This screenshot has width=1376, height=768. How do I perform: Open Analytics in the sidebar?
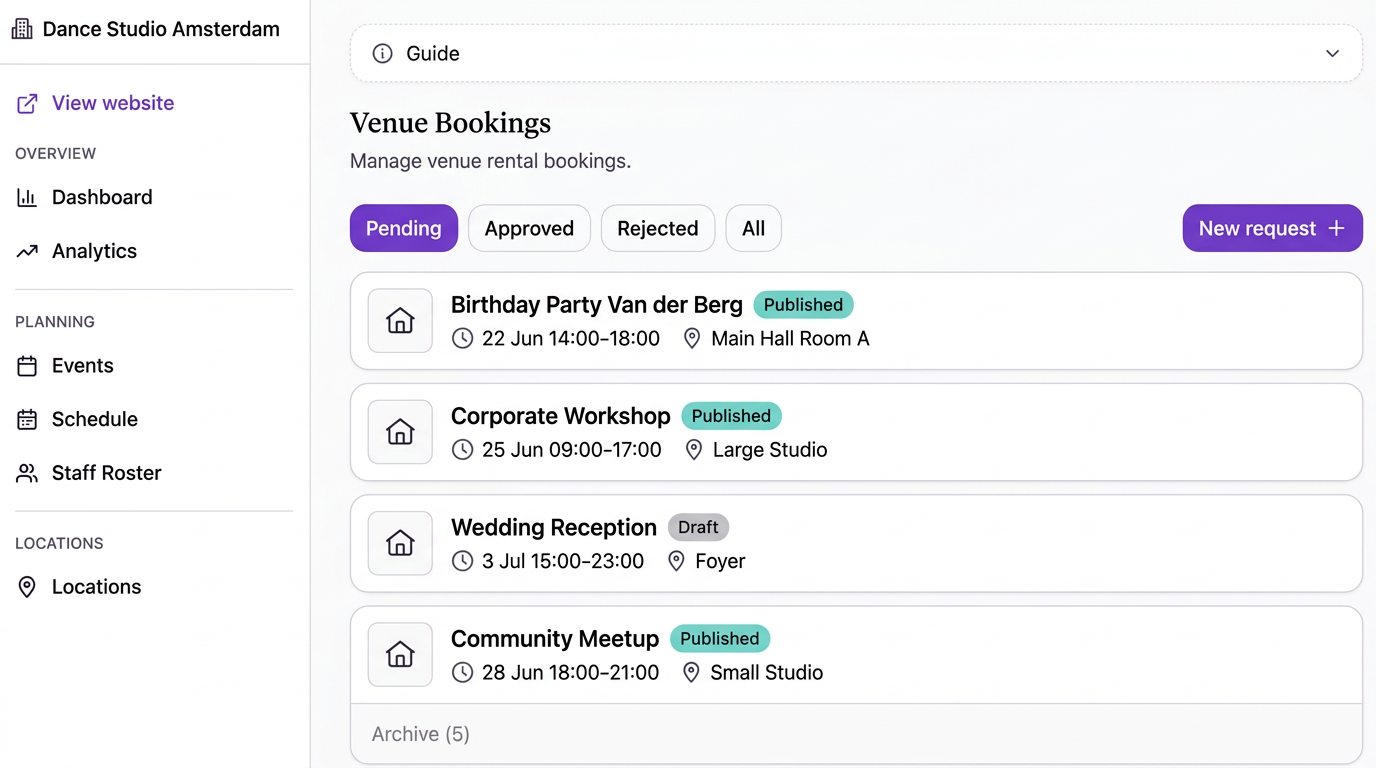click(94, 251)
